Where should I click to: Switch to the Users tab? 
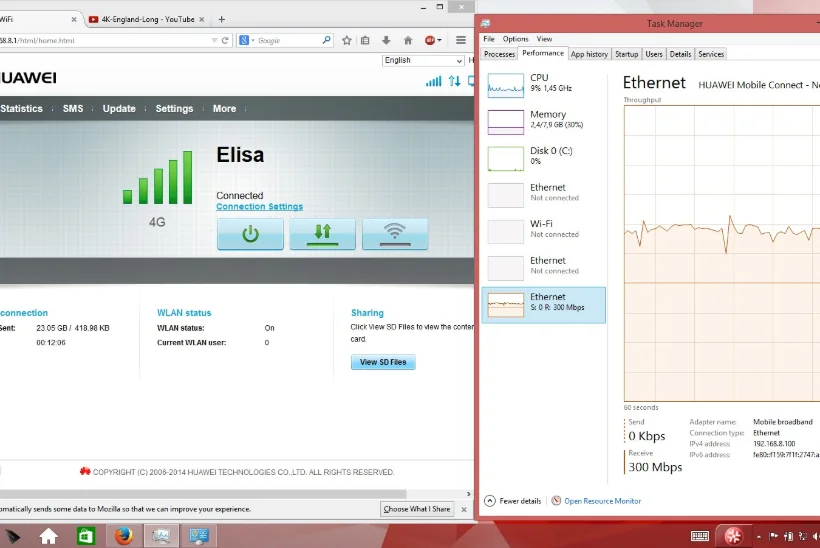[654, 54]
